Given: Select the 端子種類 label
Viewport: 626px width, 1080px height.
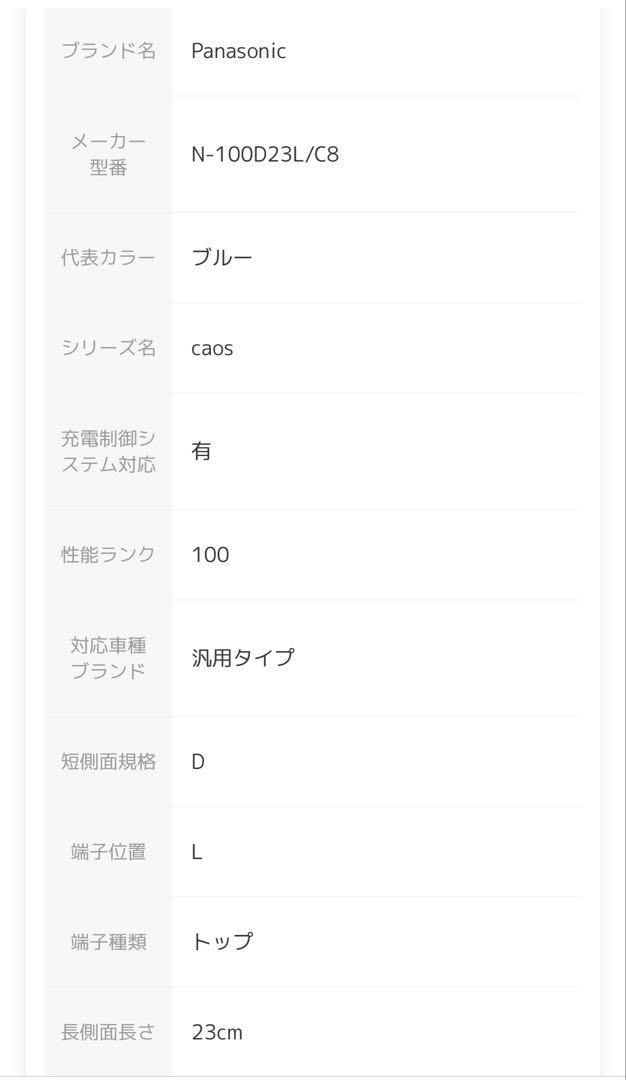Looking at the screenshot, I should click(109, 942).
